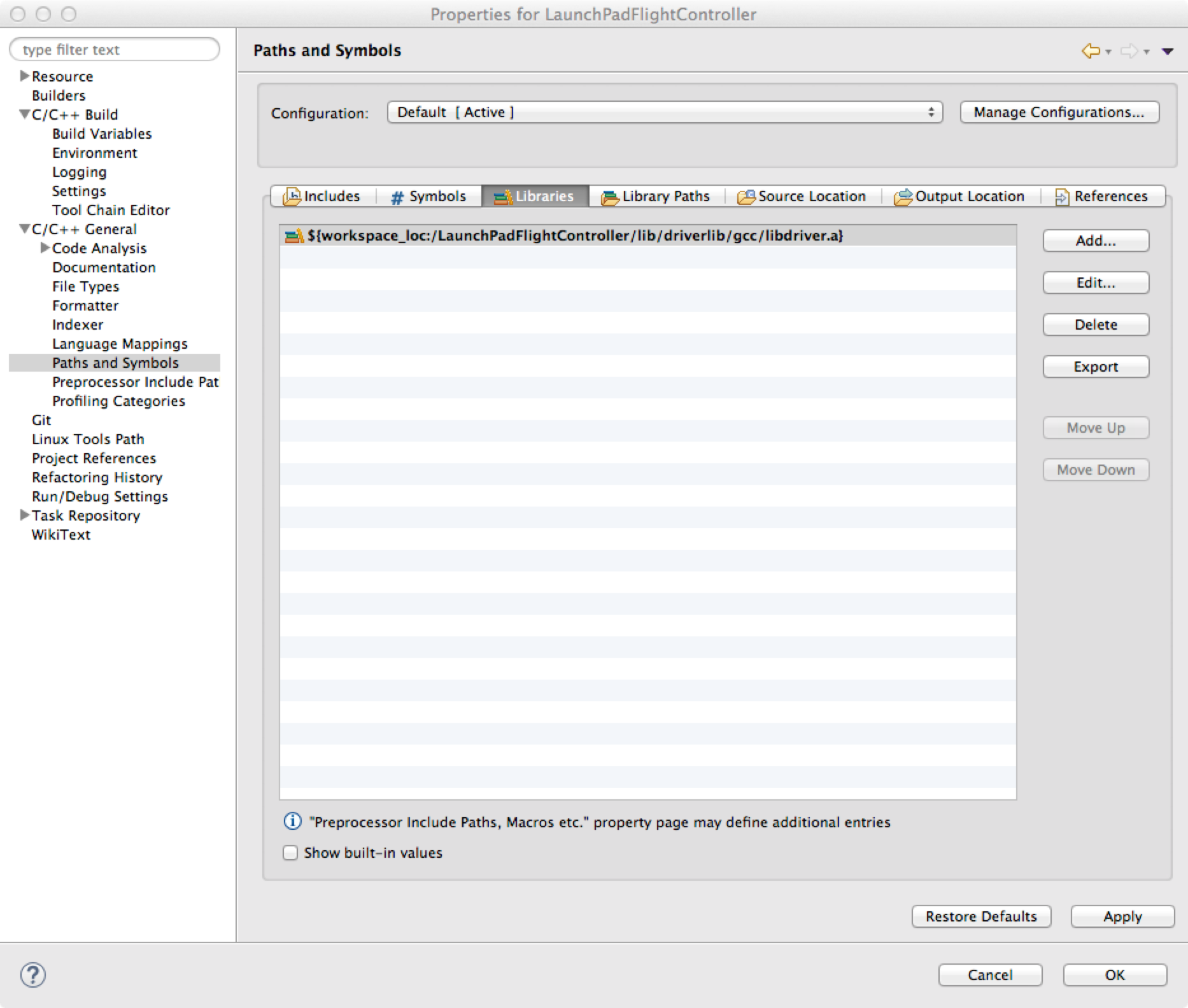Click the Symbols hash icon
1188x1008 pixels.
[397, 197]
